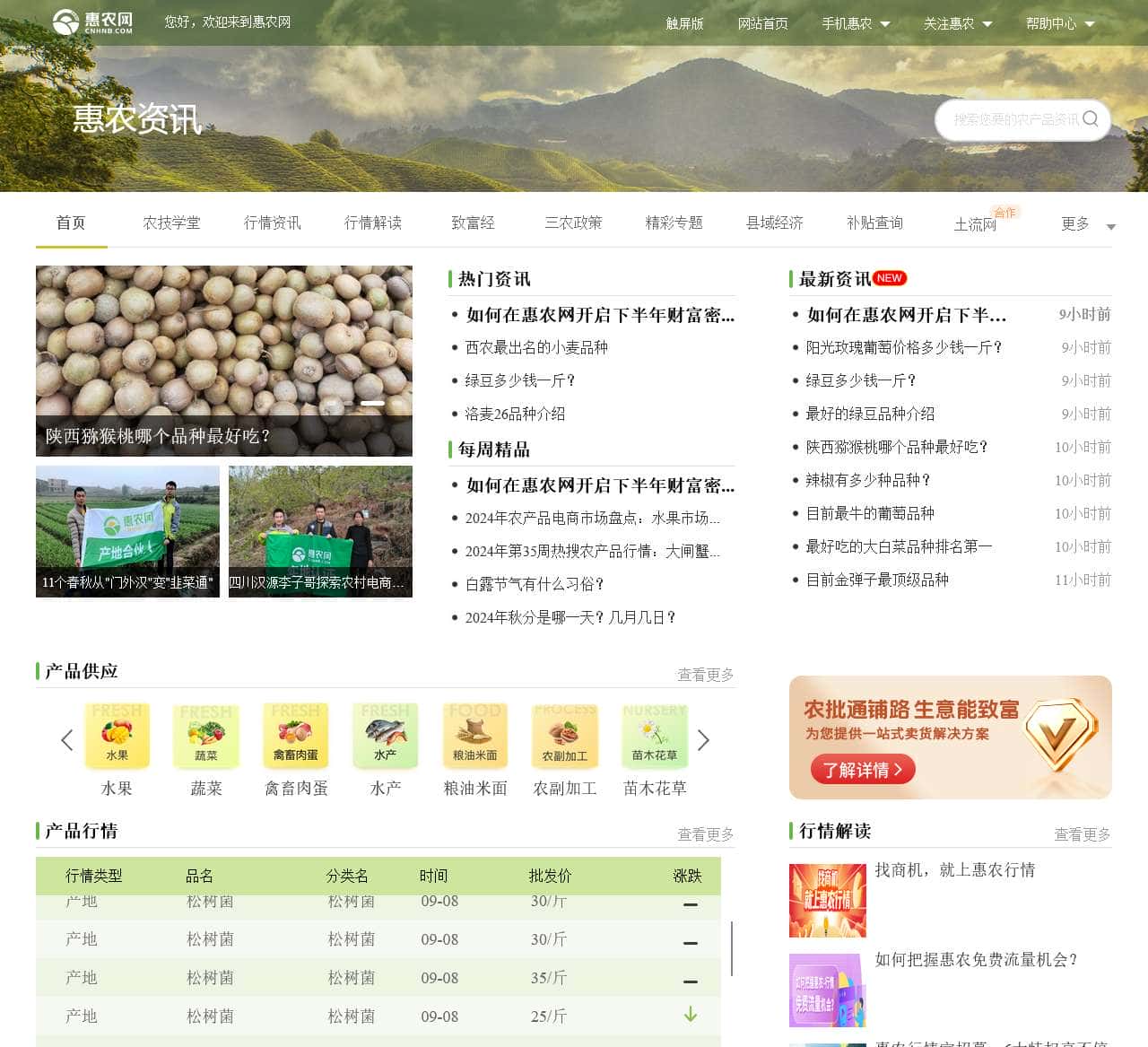Click the 批发价 column header
The width and height of the screenshot is (1148, 1047).
pyautogui.click(x=550, y=876)
